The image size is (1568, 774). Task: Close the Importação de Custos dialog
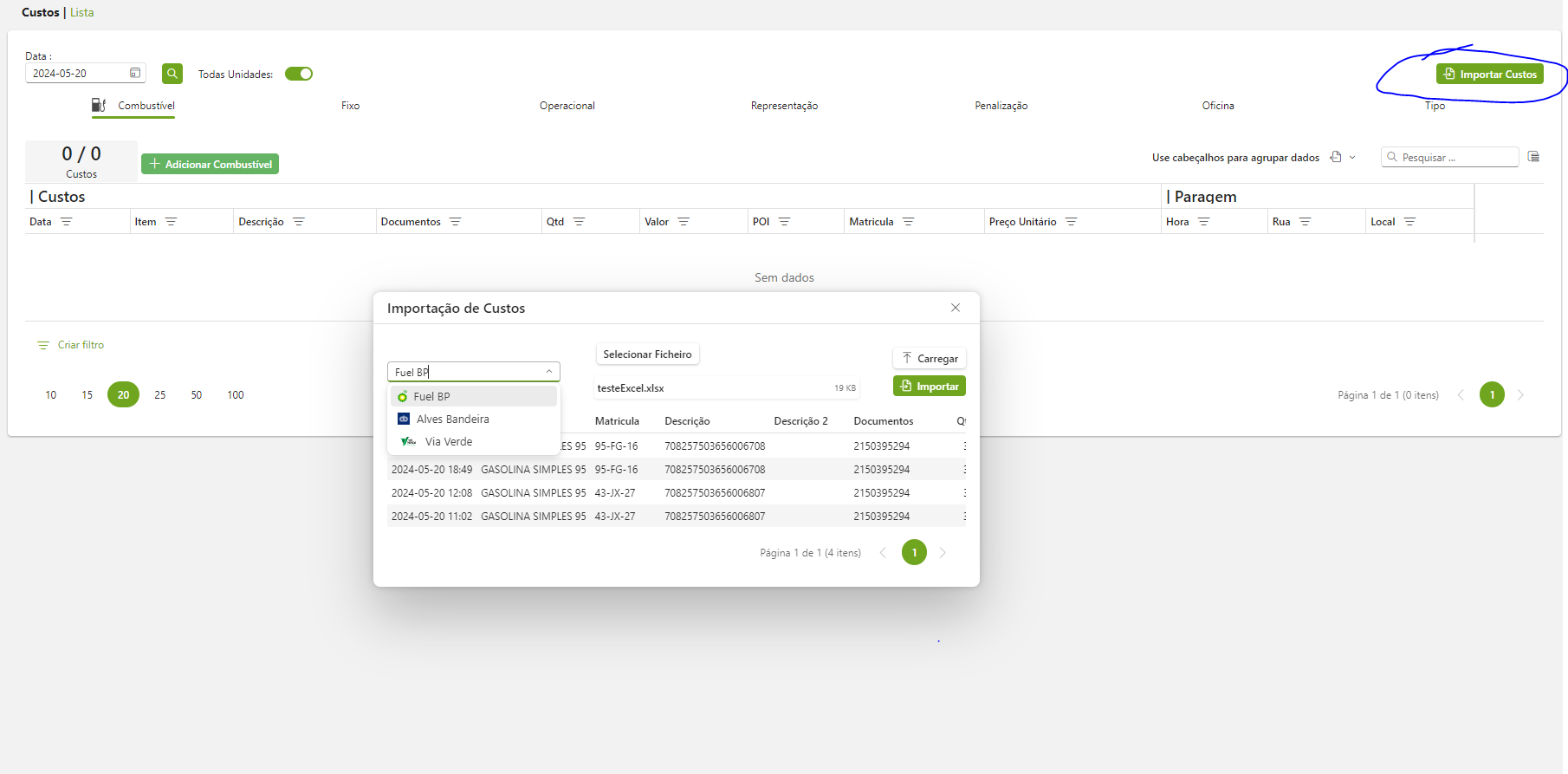[955, 308]
